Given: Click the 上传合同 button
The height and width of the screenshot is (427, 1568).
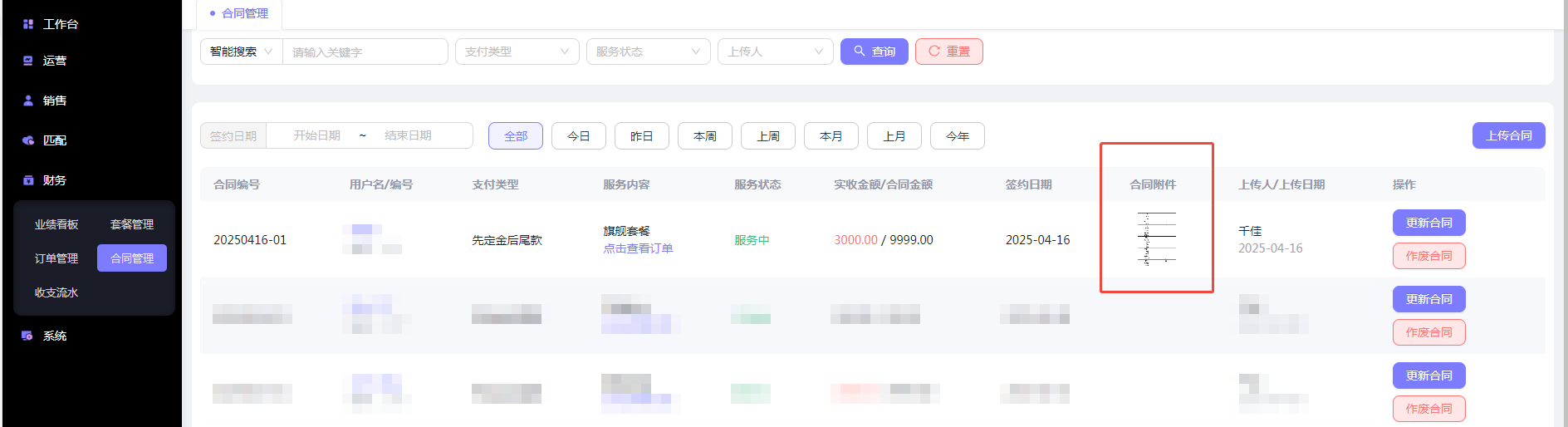Looking at the screenshot, I should (1509, 135).
